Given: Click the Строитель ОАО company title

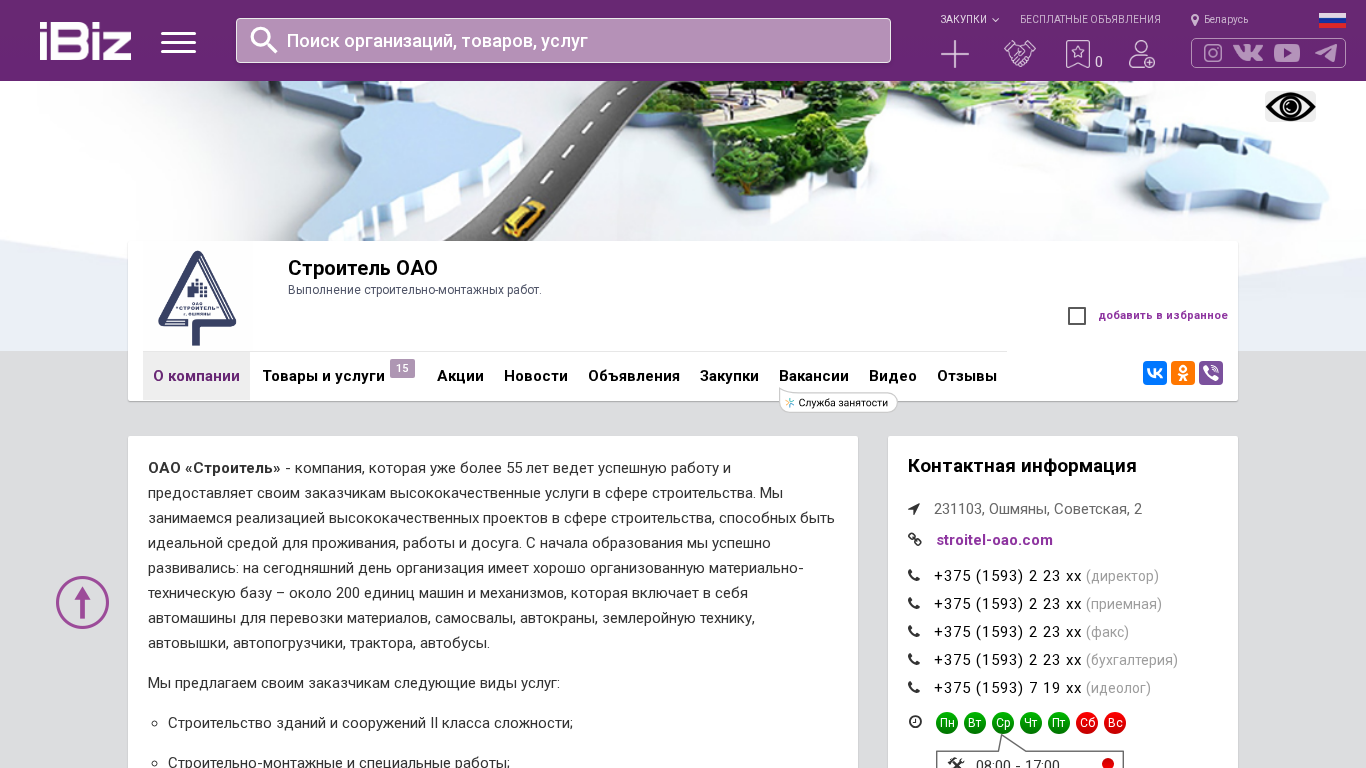Looking at the screenshot, I should (363, 268).
